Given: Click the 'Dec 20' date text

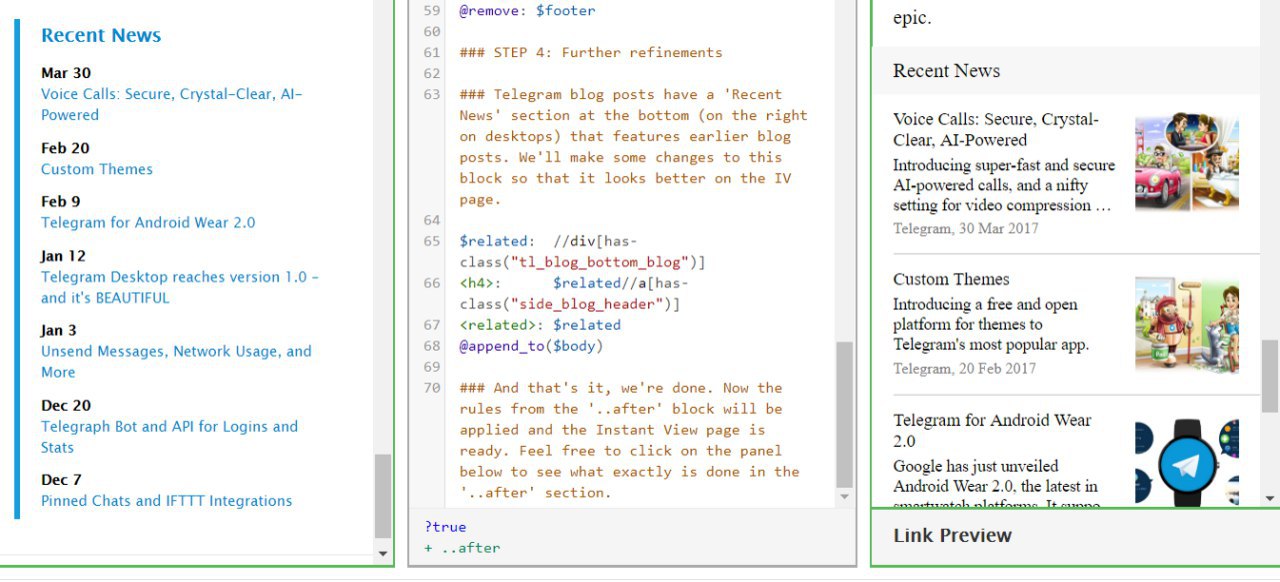Looking at the screenshot, I should tap(66, 405).
